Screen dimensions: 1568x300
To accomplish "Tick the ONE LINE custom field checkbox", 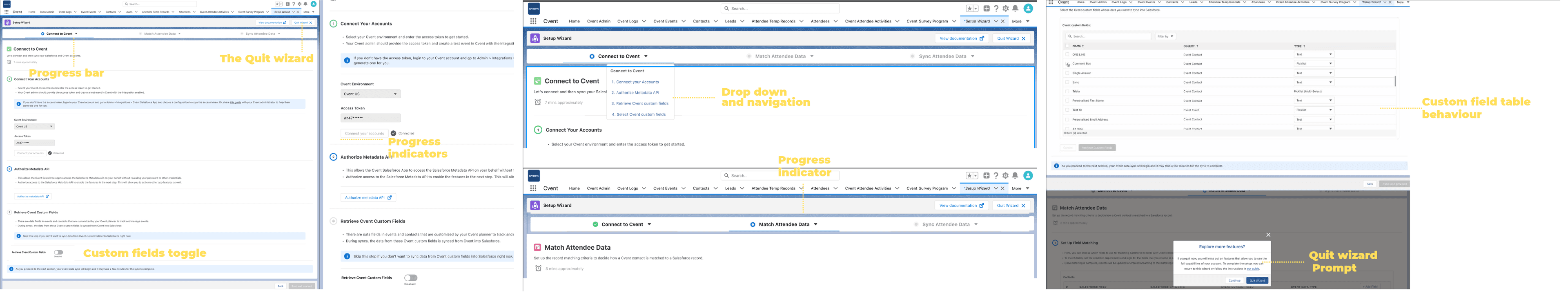I will (1067, 54).
